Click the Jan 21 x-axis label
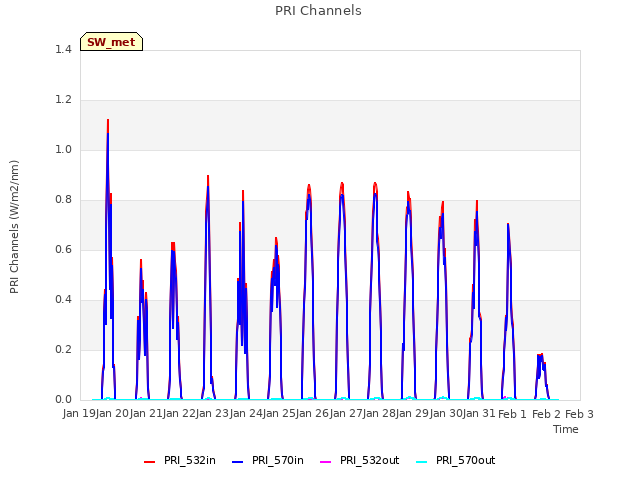The image size is (640, 480). coord(146,414)
